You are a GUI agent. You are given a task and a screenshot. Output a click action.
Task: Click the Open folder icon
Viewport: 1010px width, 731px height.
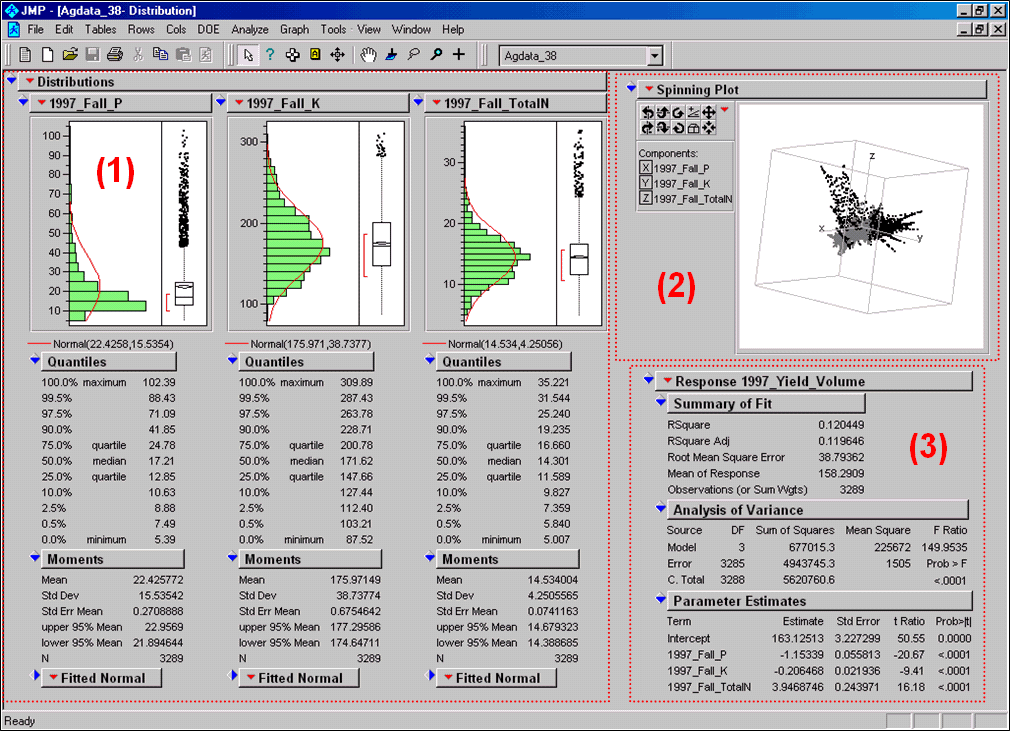click(x=70, y=55)
